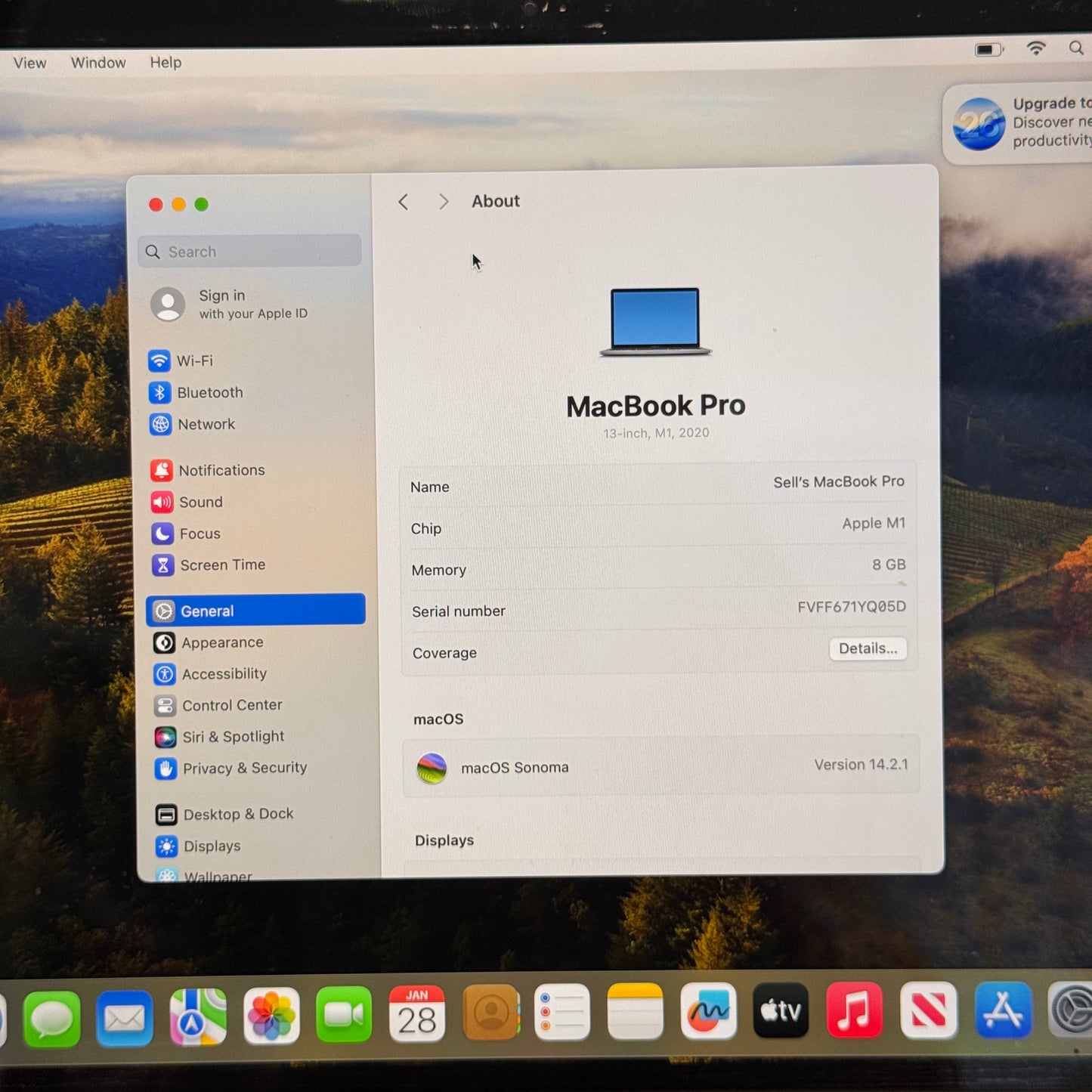Open the View menu
The image size is (1092, 1092).
[x=30, y=63]
